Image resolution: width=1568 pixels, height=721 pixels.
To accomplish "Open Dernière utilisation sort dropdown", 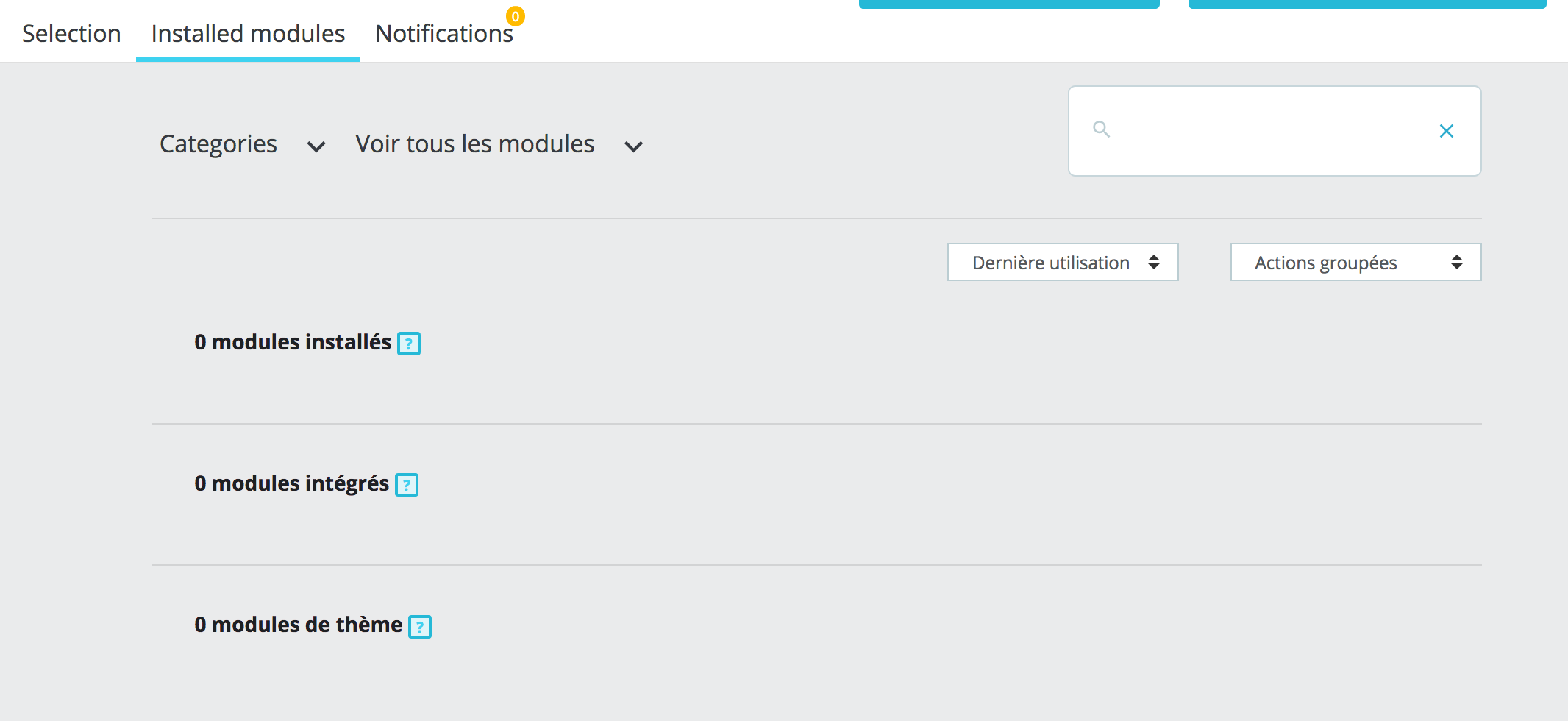I will coord(1062,263).
